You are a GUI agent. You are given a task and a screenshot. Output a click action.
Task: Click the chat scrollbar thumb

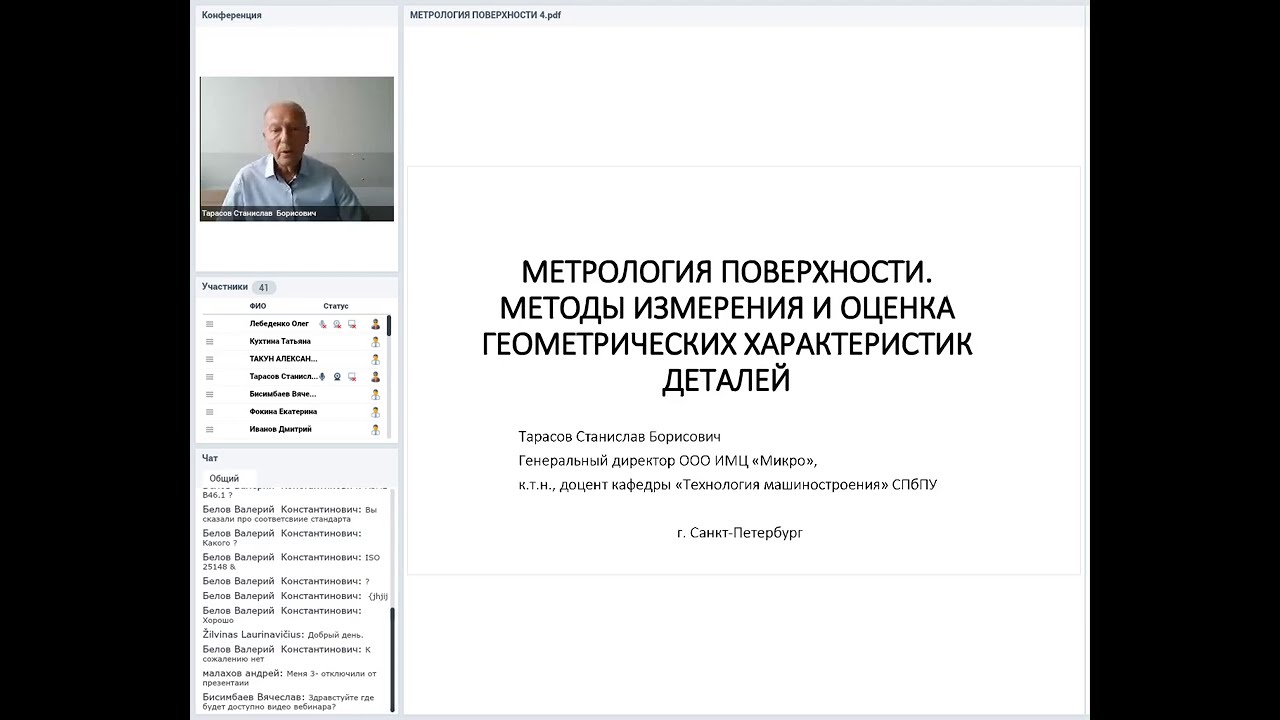point(392,658)
